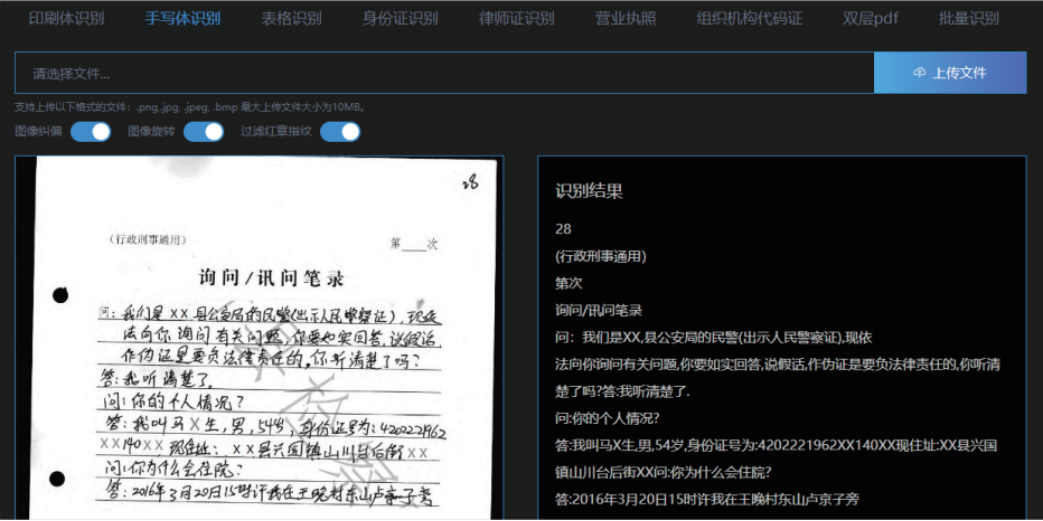Click the 请选择文件 file input field
Viewport: 1043px width, 521px height.
click(444, 73)
